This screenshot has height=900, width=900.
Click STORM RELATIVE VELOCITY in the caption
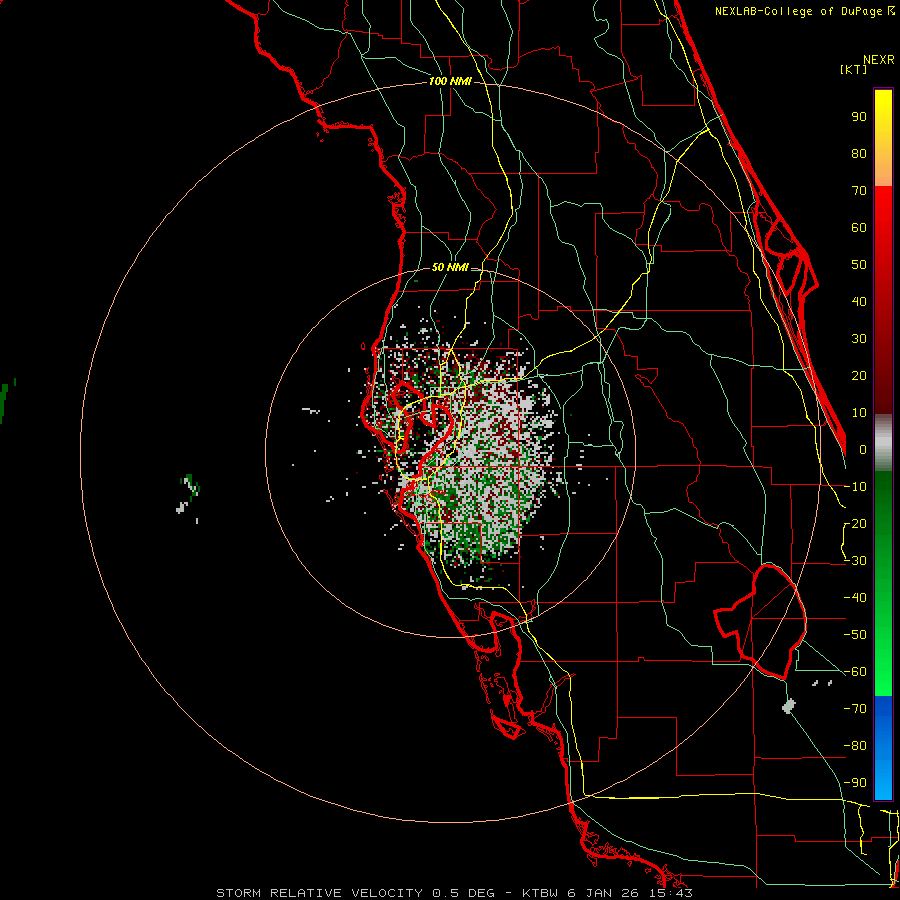tap(319, 893)
